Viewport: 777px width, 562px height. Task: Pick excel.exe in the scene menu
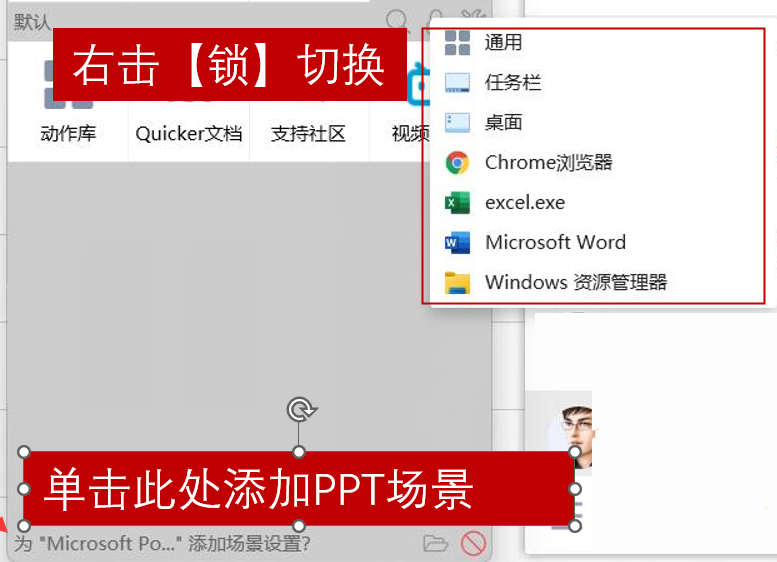[525, 203]
